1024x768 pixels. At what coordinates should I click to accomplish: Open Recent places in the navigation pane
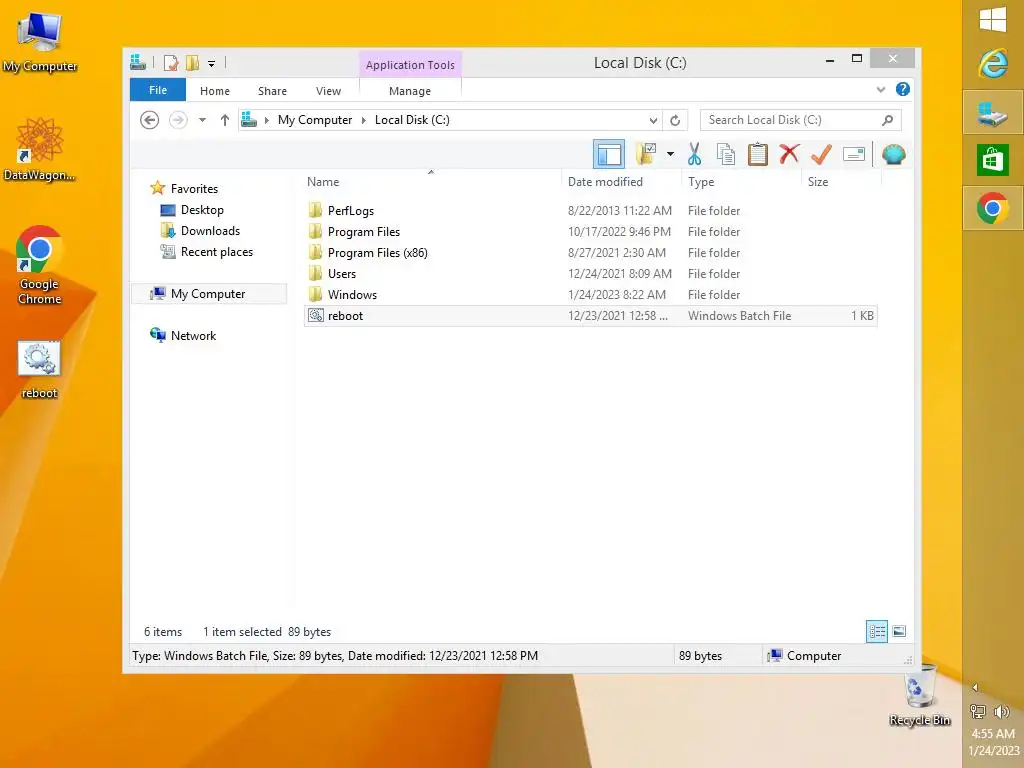pyautogui.click(x=217, y=251)
